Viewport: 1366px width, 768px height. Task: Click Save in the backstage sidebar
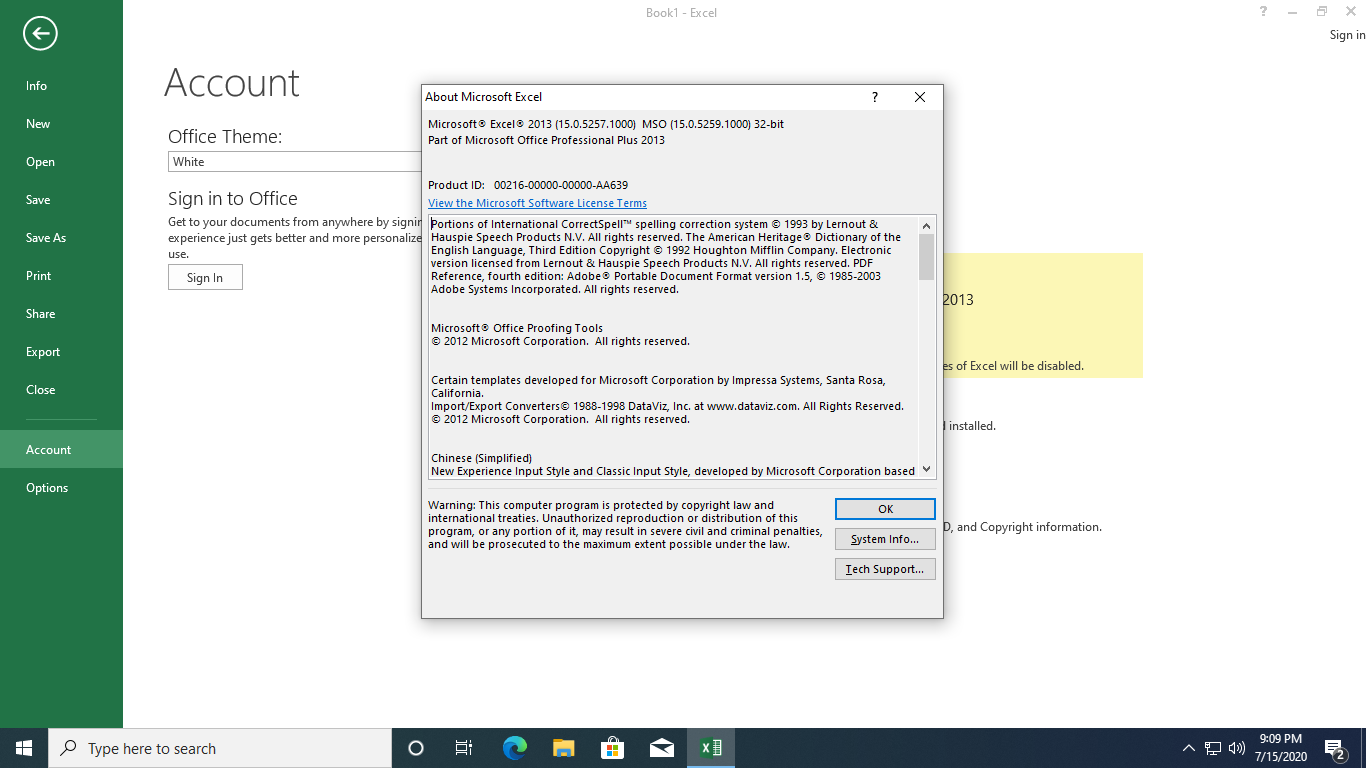(61, 200)
